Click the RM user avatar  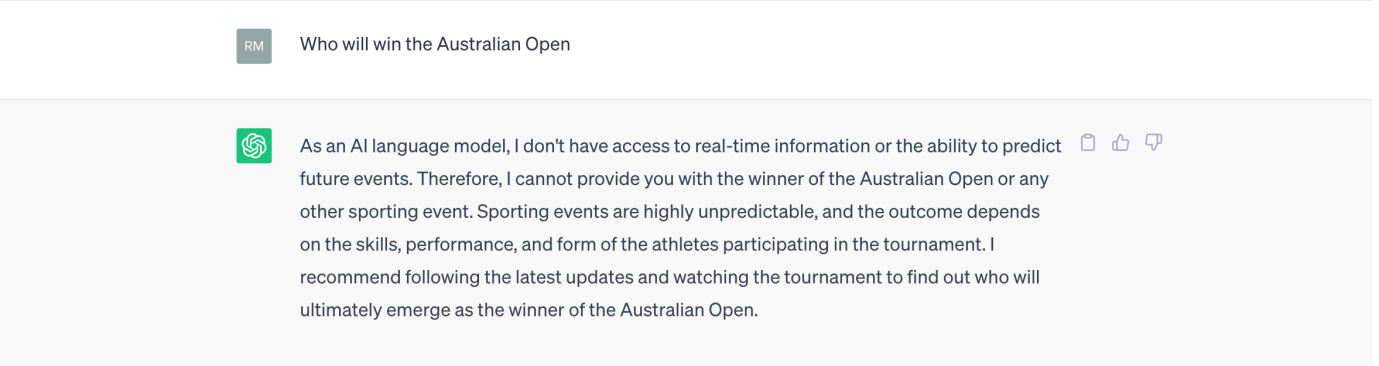point(254,46)
